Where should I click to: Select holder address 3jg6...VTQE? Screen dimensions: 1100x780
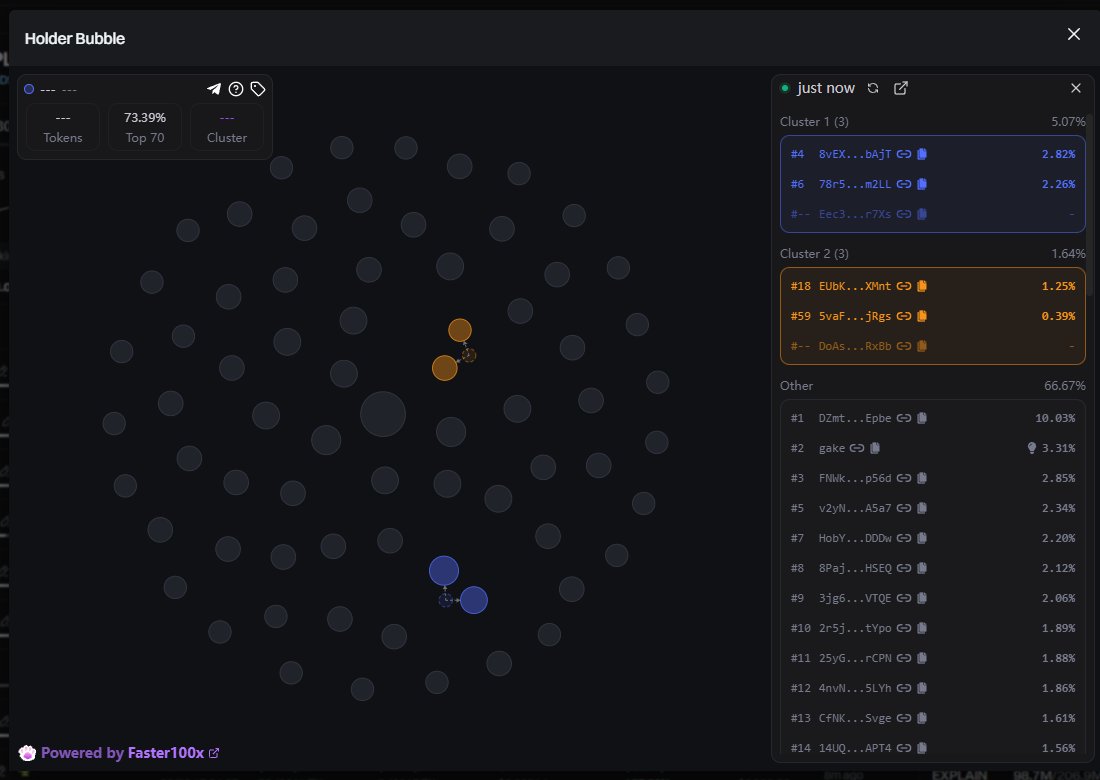tap(854, 598)
